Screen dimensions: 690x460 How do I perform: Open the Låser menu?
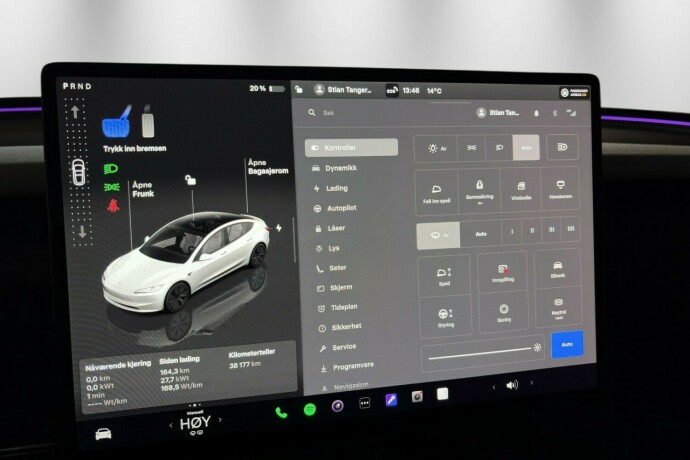point(331,228)
